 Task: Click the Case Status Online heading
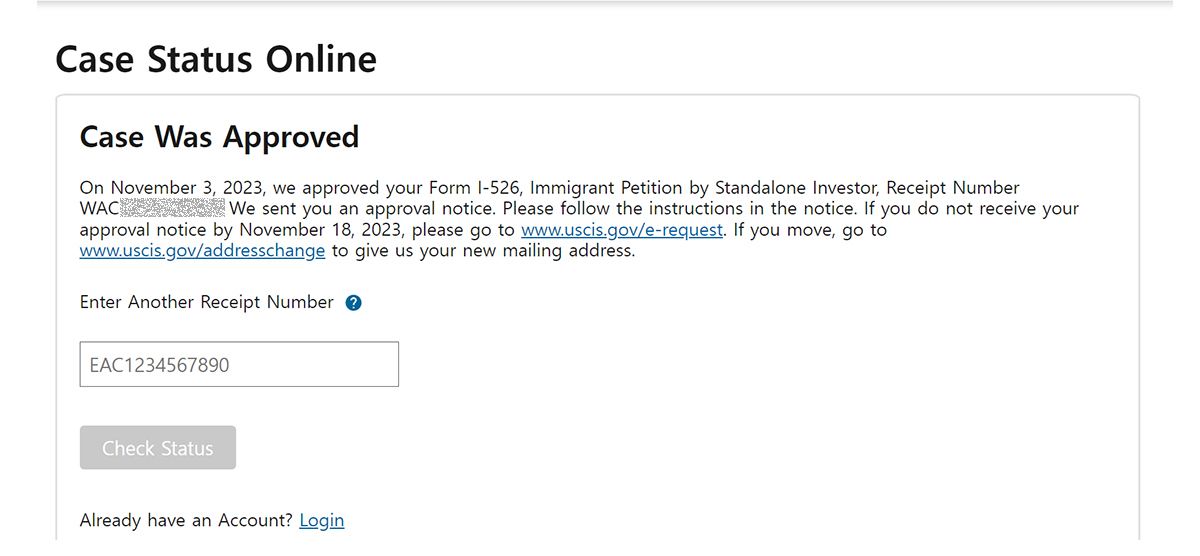(x=216, y=59)
